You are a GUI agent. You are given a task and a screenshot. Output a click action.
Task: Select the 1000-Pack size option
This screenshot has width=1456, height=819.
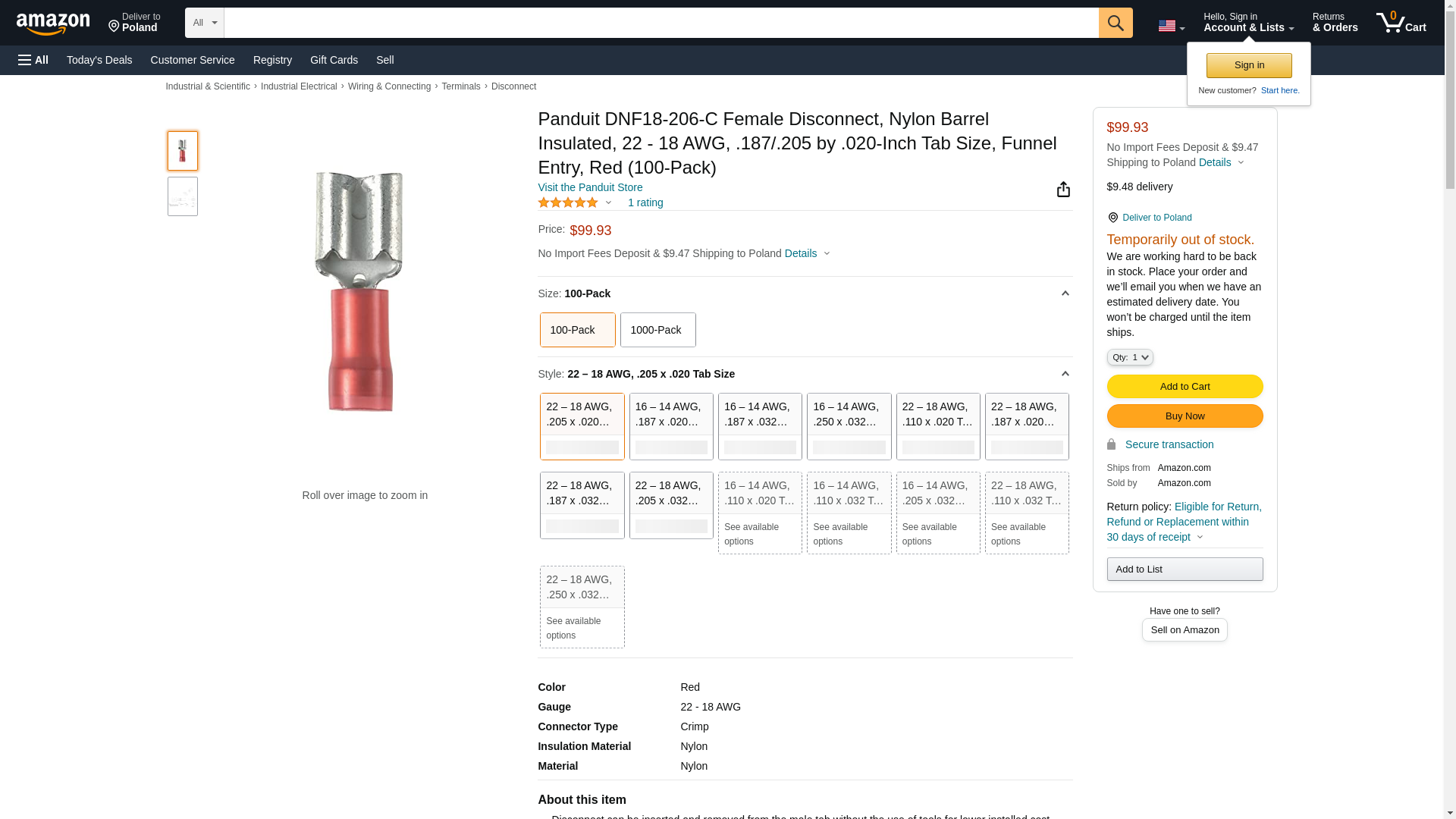pos(657,330)
